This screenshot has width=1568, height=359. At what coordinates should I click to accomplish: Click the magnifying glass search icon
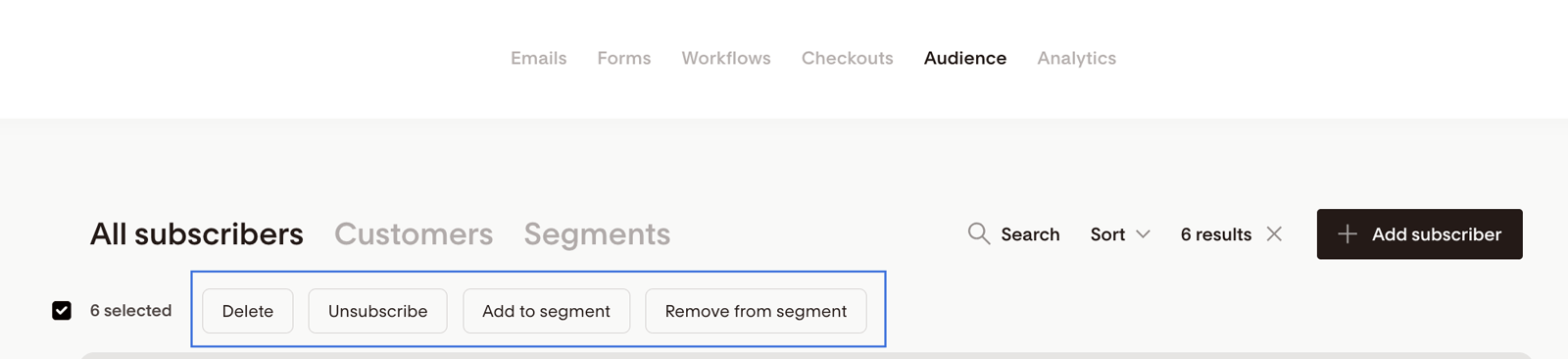[x=978, y=233]
